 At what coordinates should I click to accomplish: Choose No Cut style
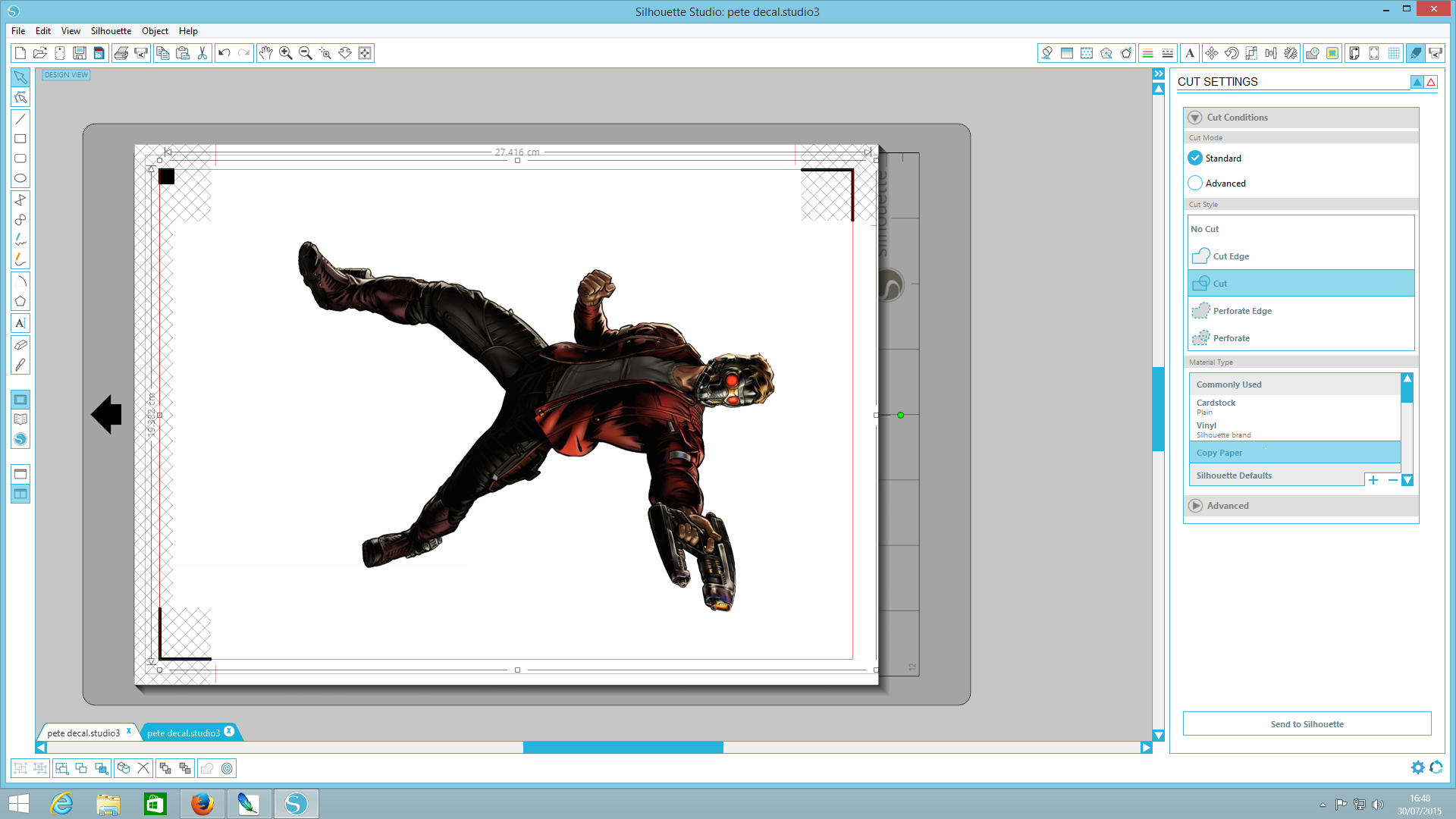click(x=1301, y=229)
